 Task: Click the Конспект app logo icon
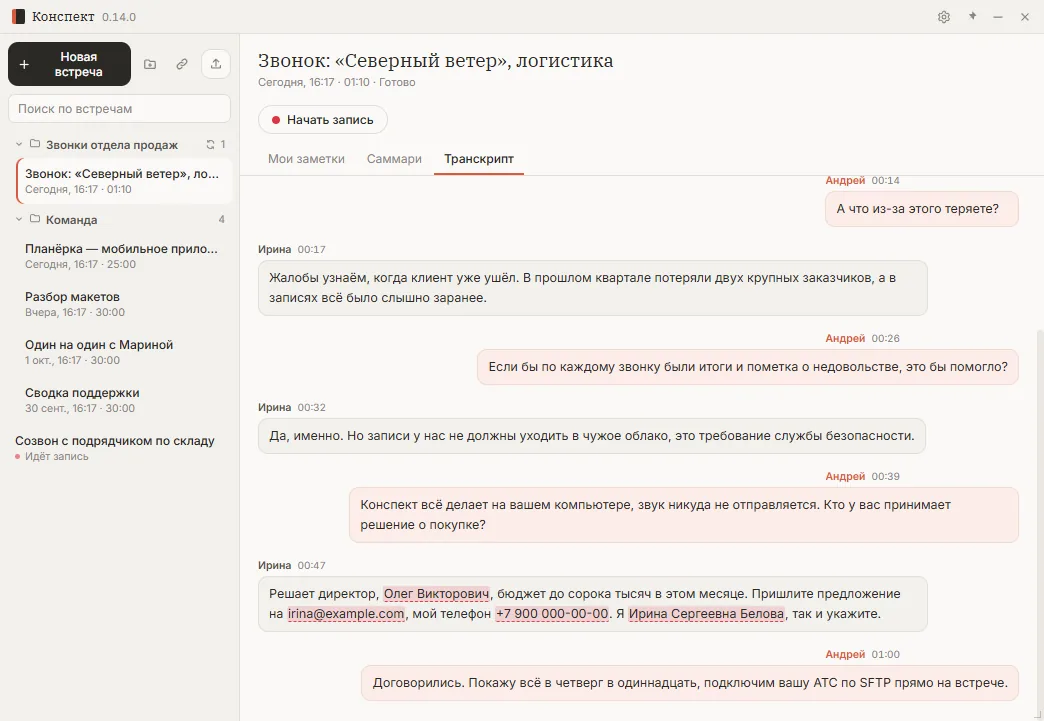pos(18,17)
